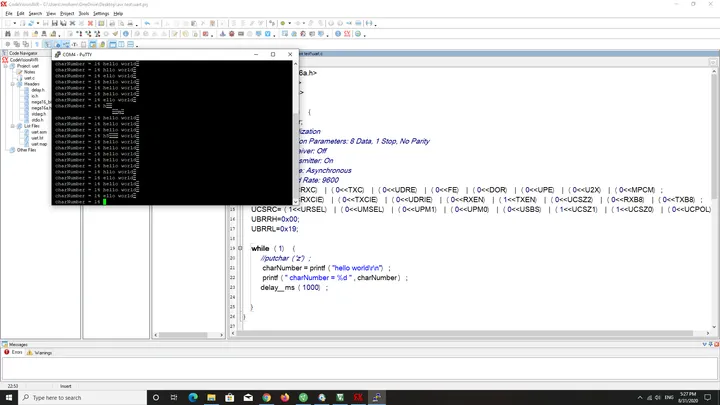This screenshot has height=405, width=720.
Task: Toggle the Messages window view icon
Action: coord(93,44)
